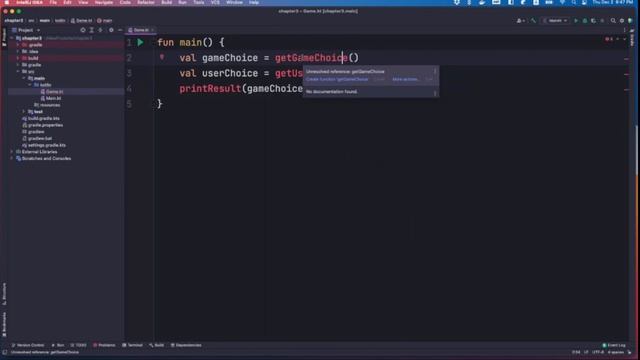Select Main.kt in the project tree

(53, 98)
